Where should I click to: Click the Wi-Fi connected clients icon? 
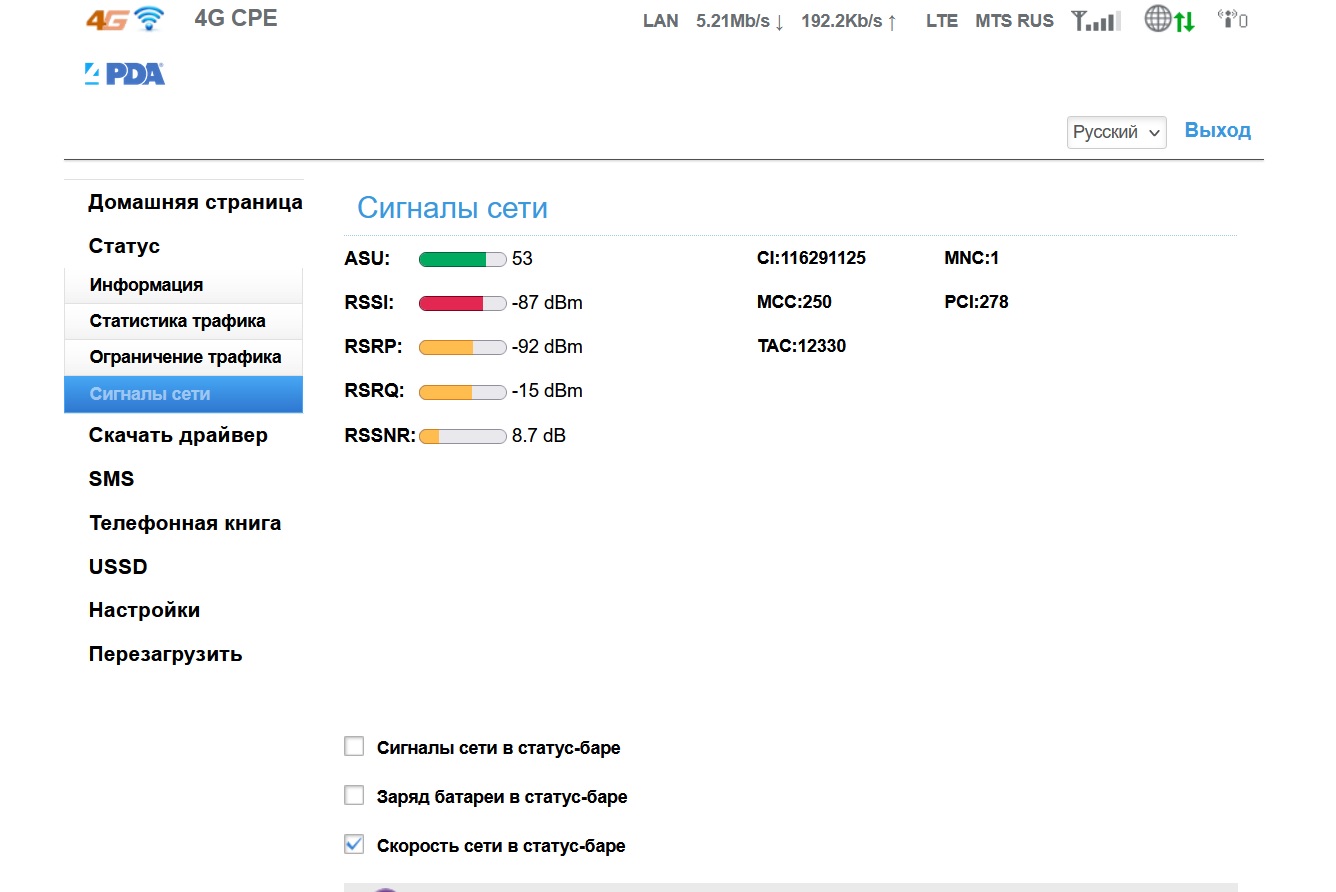(1232, 20)
